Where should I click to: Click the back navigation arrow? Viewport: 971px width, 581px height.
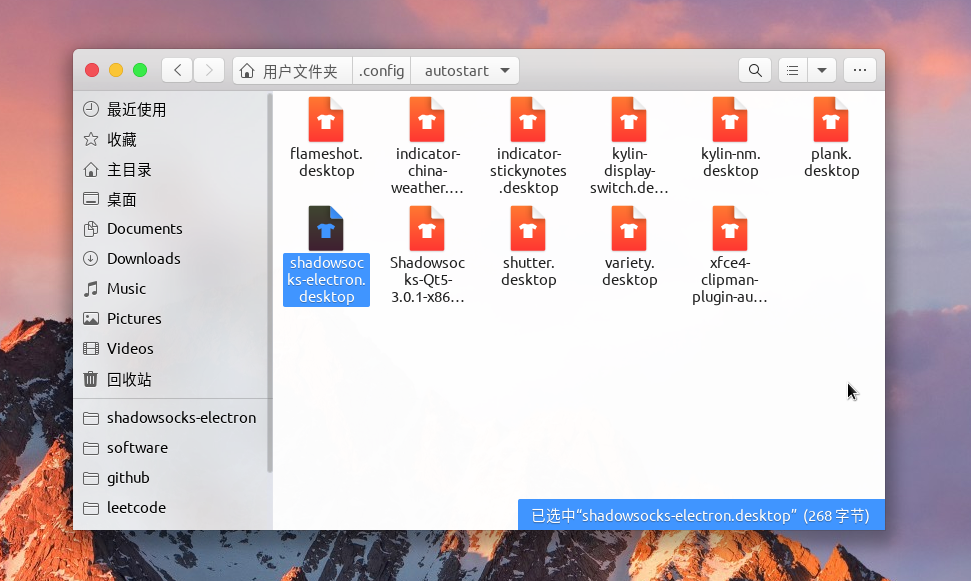tap(177, 70)
